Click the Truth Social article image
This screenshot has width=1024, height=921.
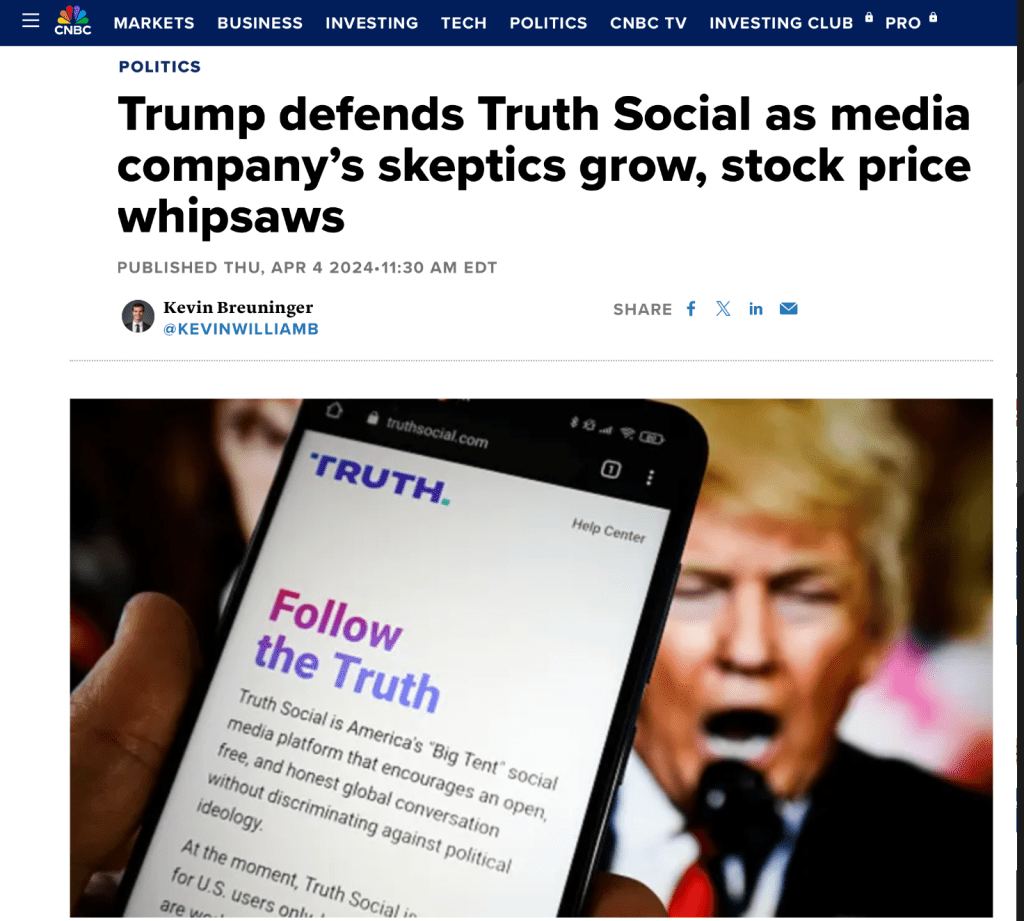[531, 657]
